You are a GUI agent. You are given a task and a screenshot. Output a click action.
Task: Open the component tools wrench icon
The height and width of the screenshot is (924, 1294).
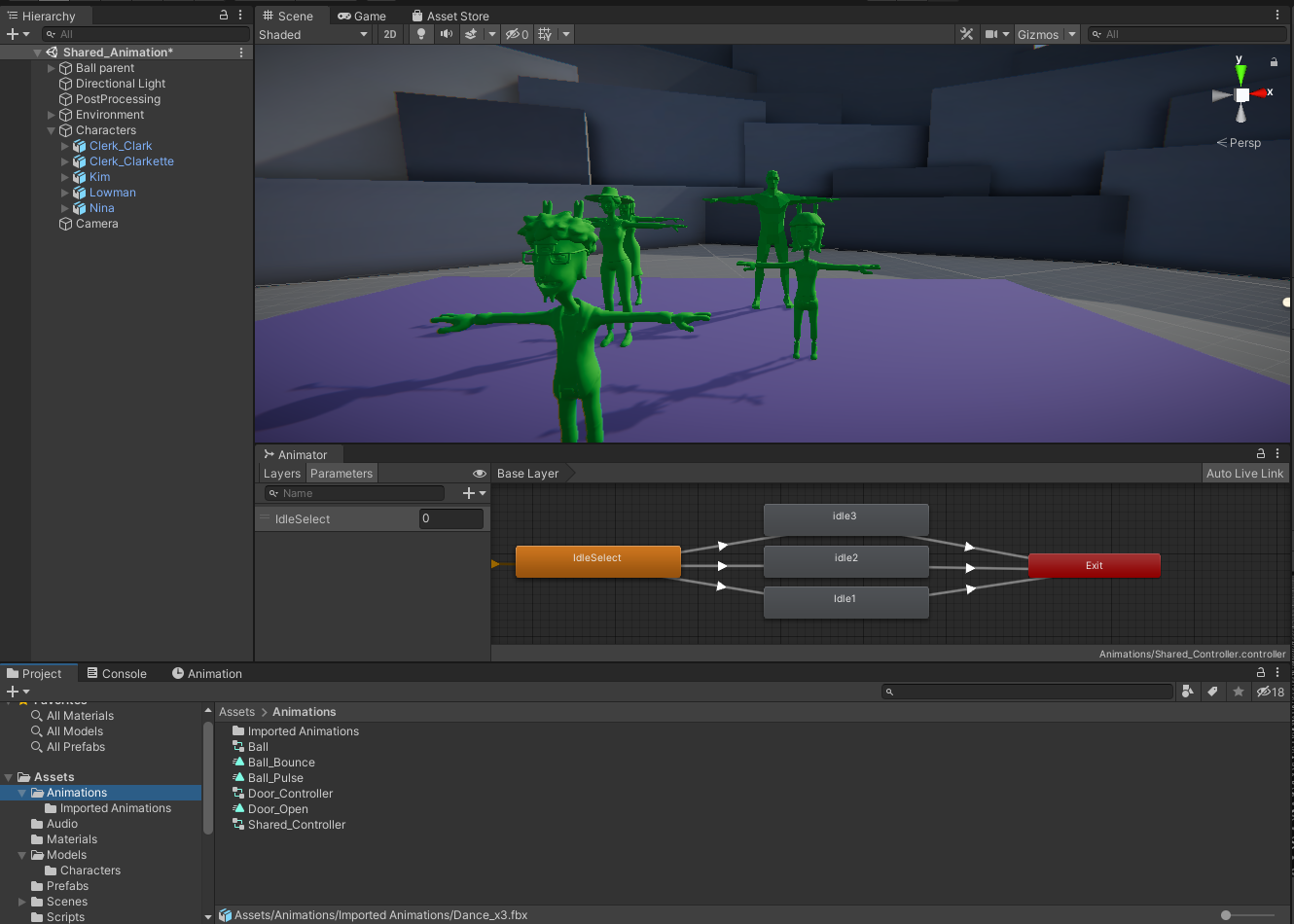[966, 34]
